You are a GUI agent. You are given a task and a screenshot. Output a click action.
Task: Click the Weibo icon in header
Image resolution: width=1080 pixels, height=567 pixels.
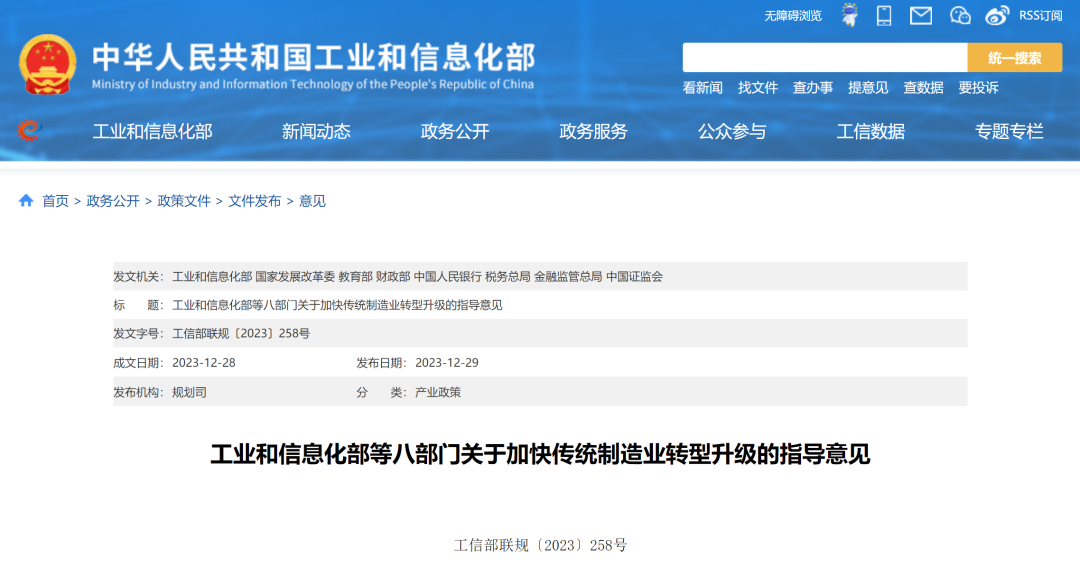[x=997, y=15]
